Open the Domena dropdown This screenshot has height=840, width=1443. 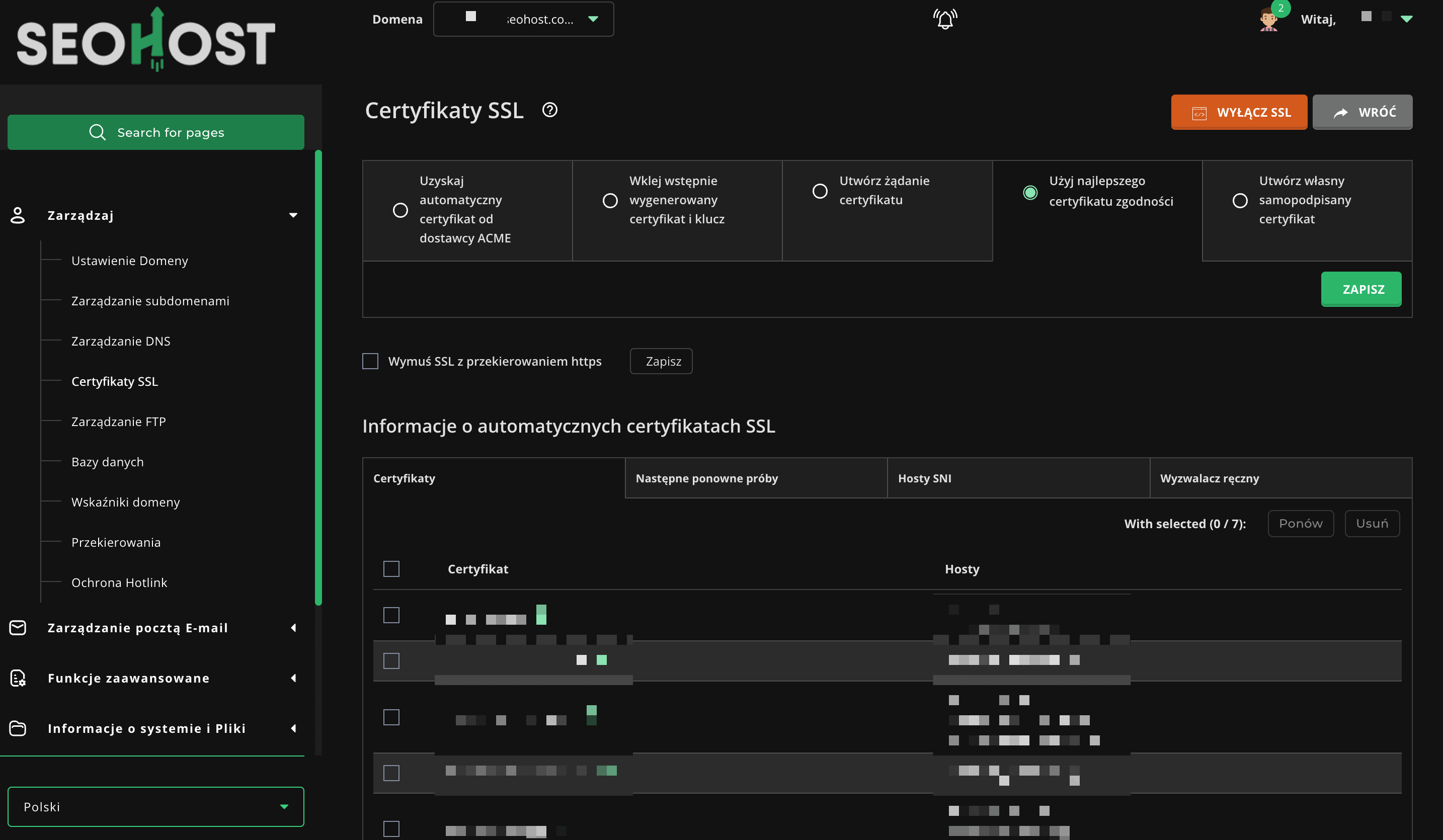click(523, 20)
